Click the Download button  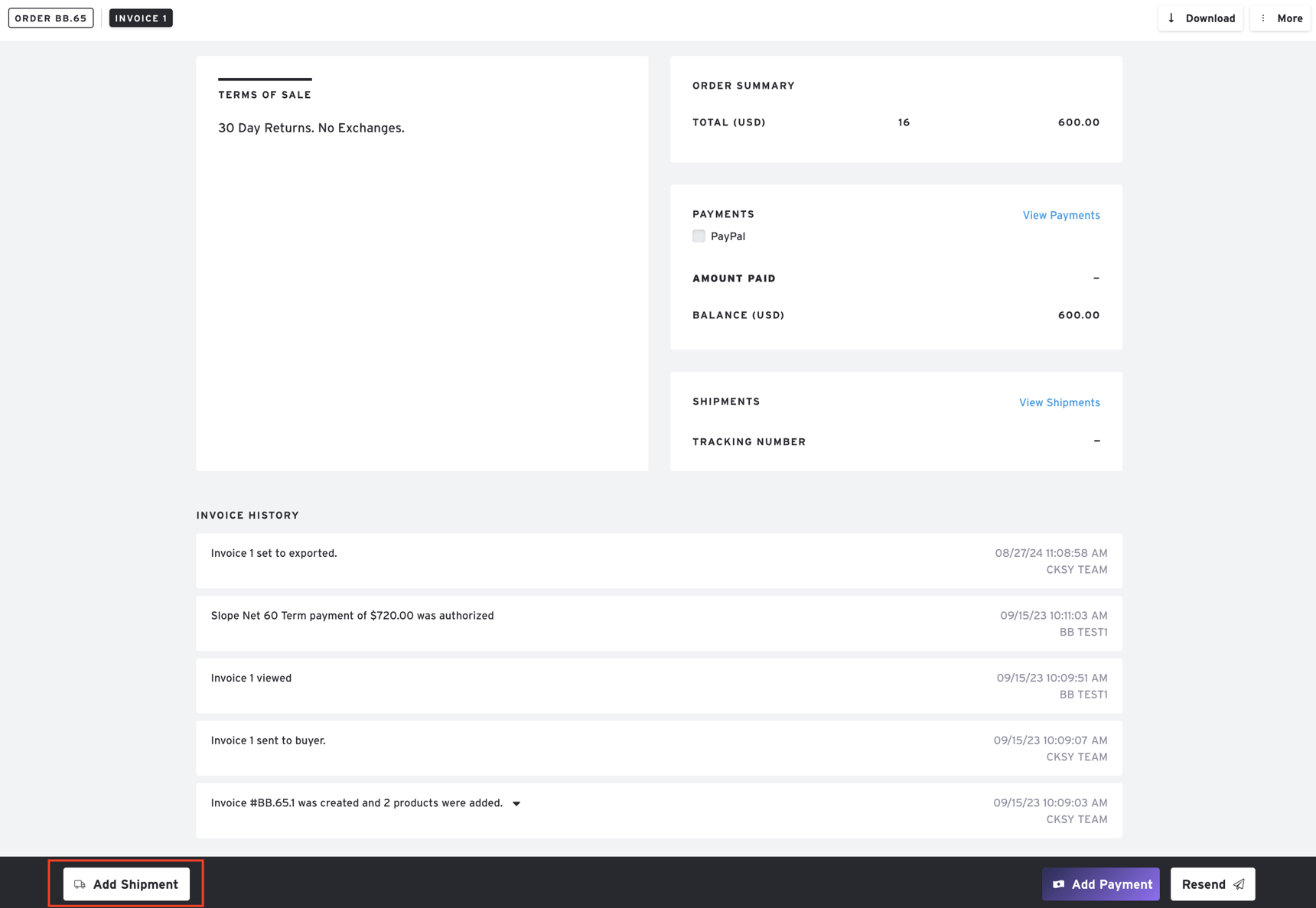[x=1200, y=18]
